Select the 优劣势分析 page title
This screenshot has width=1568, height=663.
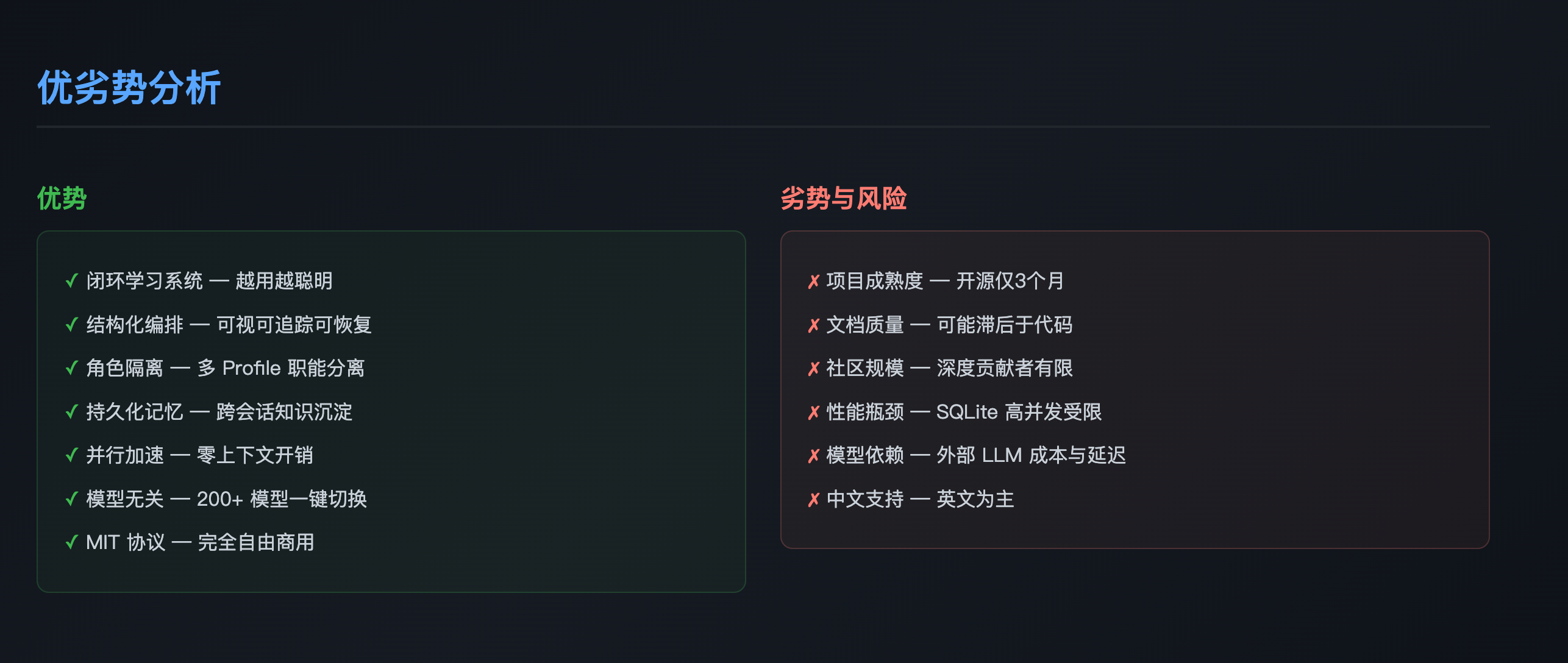click(129, 88)
